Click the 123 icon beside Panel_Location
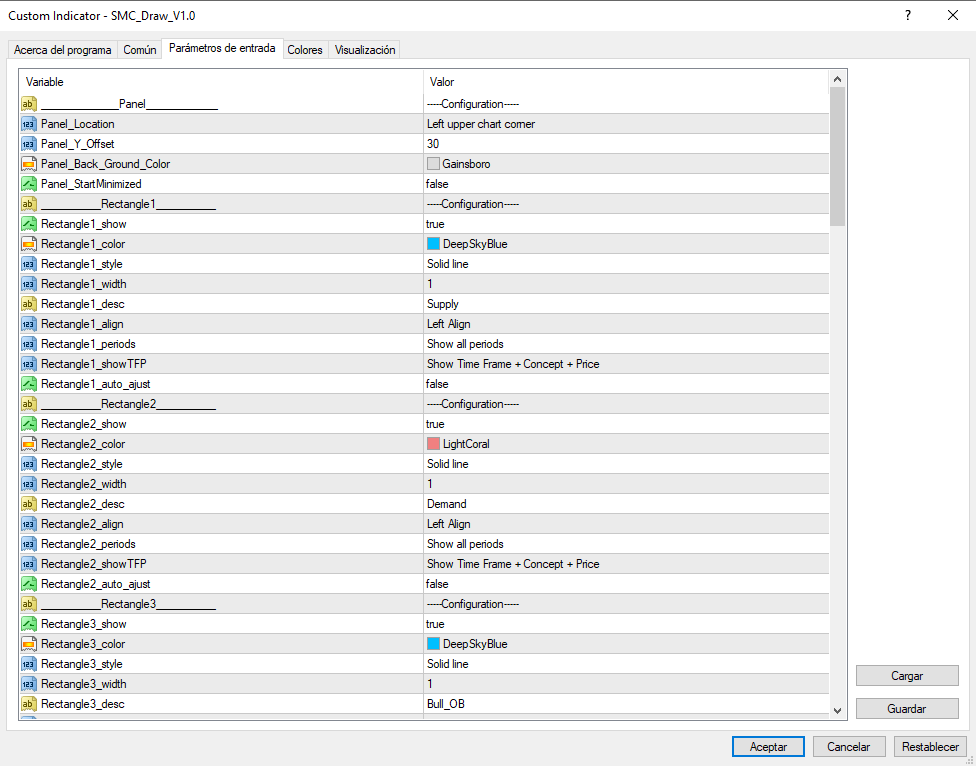976x766 pixels. tap(27, 124)
